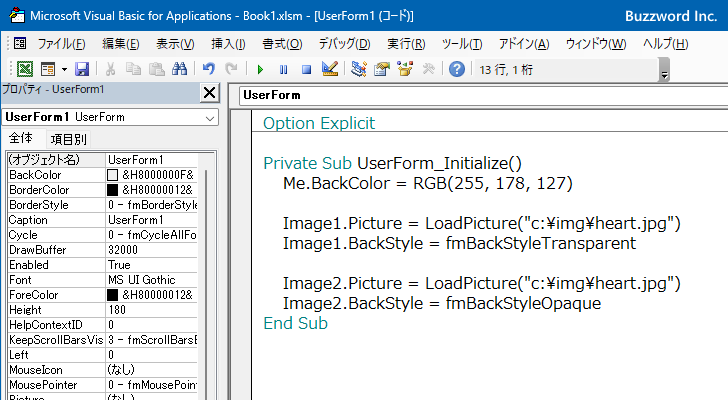Open Find with the binoculars icon
Screen dimensions: 728x400
click(x=179, y=69)
